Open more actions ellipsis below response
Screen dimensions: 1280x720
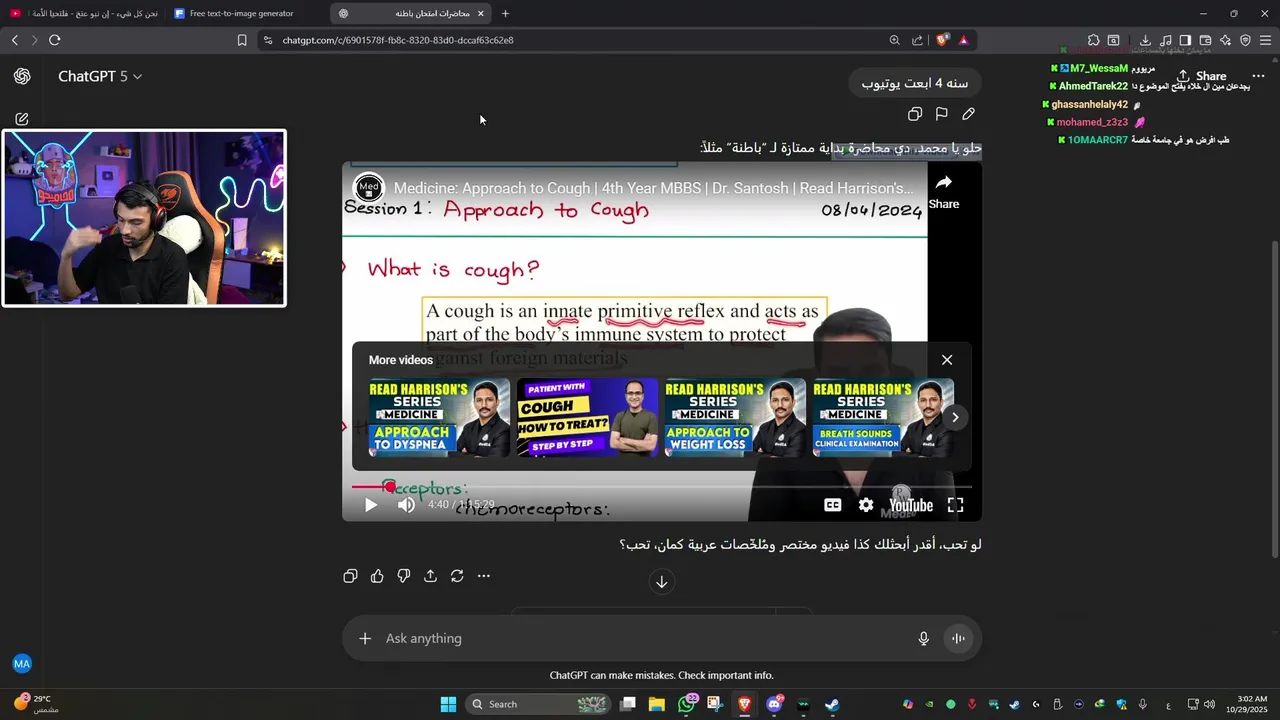484,576
